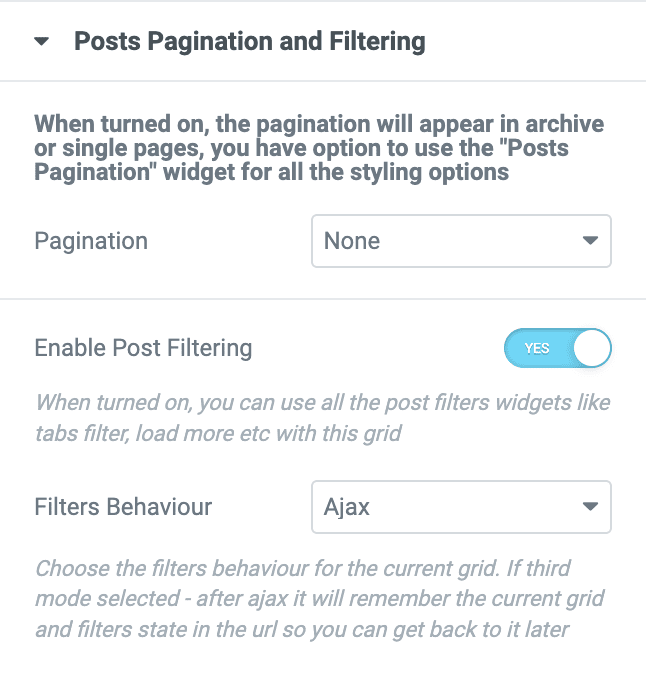
Task: Click the YES text on the toggle
Action: tap(537, 349)
